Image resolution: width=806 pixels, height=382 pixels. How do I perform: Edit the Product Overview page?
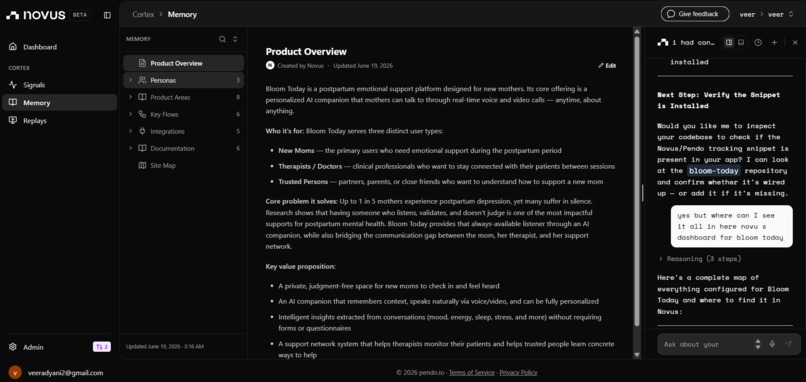[x=607, y=66]
